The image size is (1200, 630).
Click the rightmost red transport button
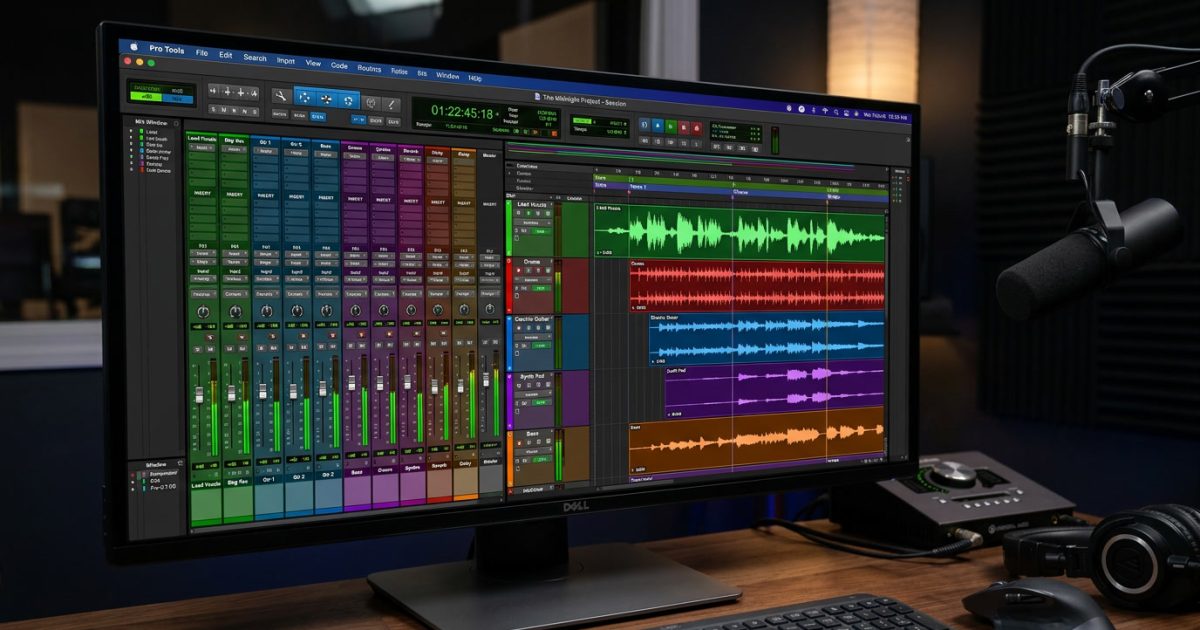click(x=697, y=127)
